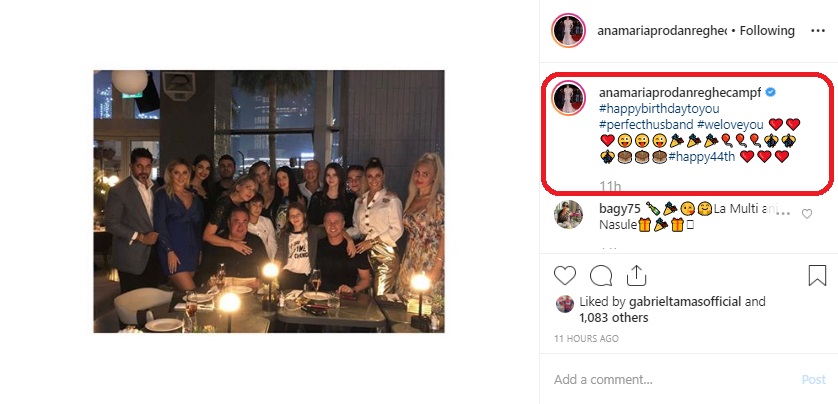The height and width of the screenshot is (404, 838).
Task: Share the post using the share icon
Action: (636, 275)
